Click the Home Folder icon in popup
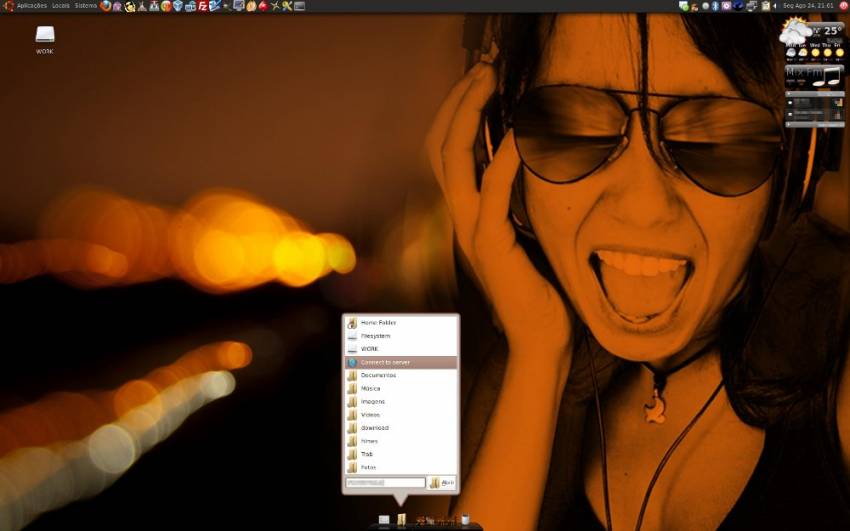This screenshot has height=531, width=850. (x=352, y=323)
